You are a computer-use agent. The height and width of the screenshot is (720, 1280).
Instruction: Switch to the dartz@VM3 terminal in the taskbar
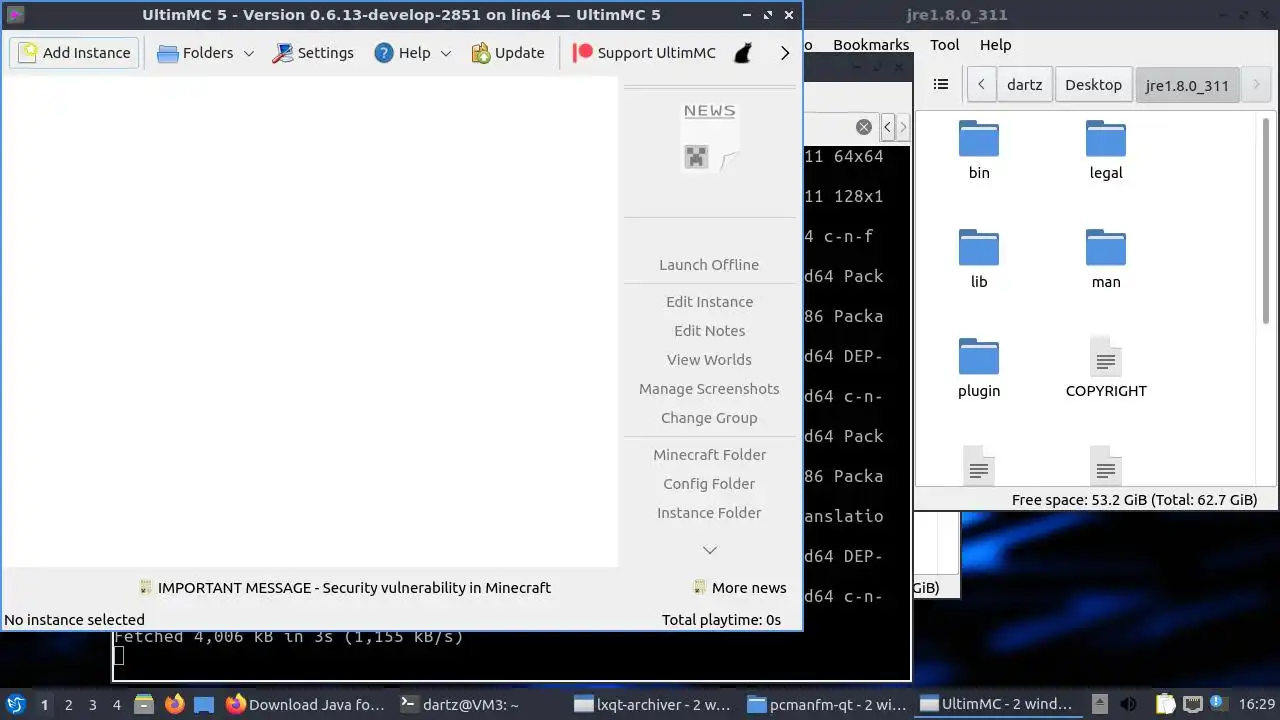[x=480, y=705]
